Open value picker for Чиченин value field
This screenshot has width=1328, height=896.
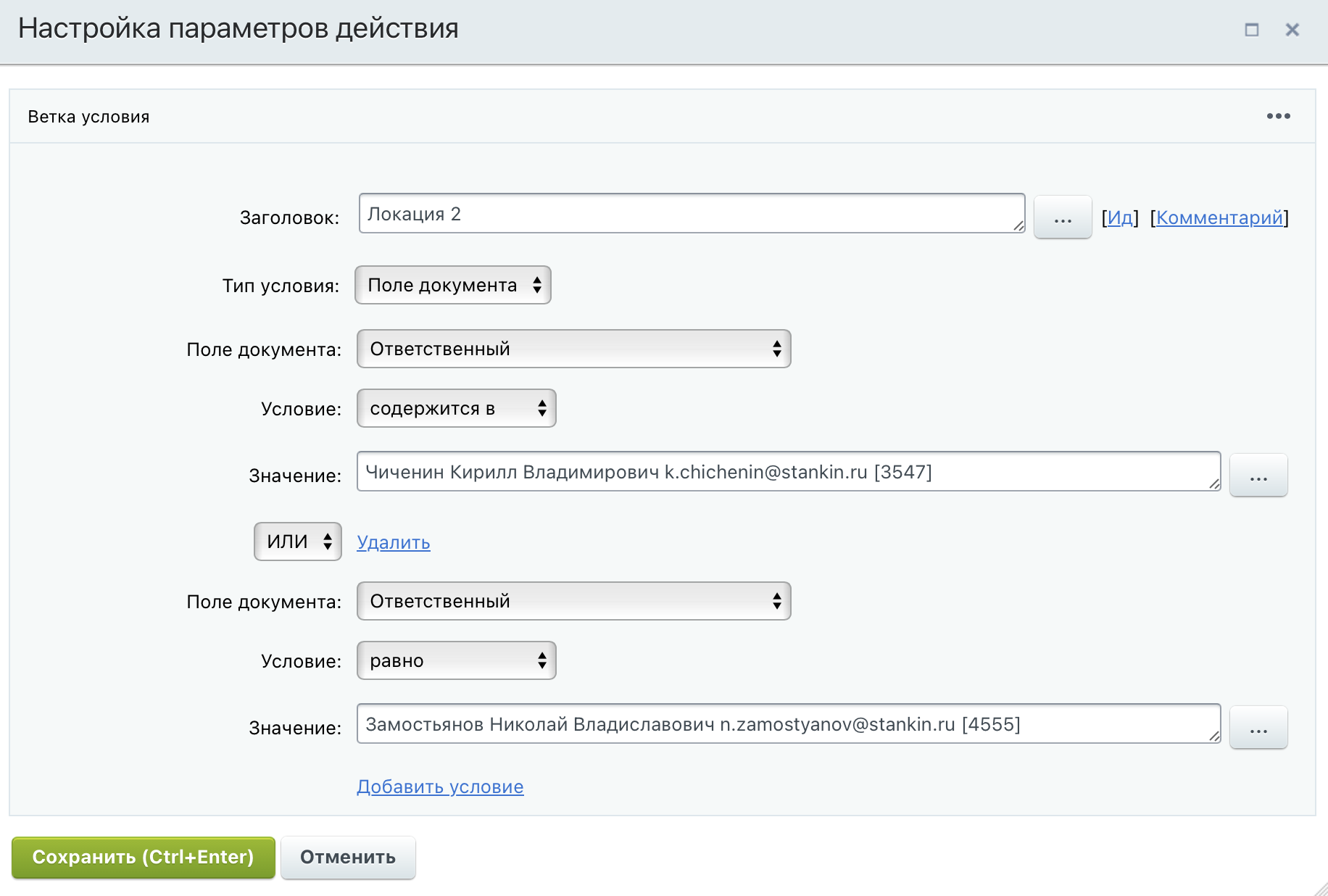click(x=1258, y=475)
